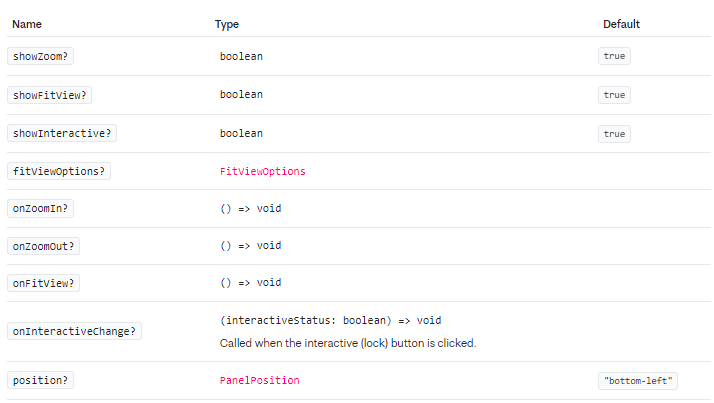Open the FitViewOptions type link
Screen dimensions: 714x403
pos(262,171)
